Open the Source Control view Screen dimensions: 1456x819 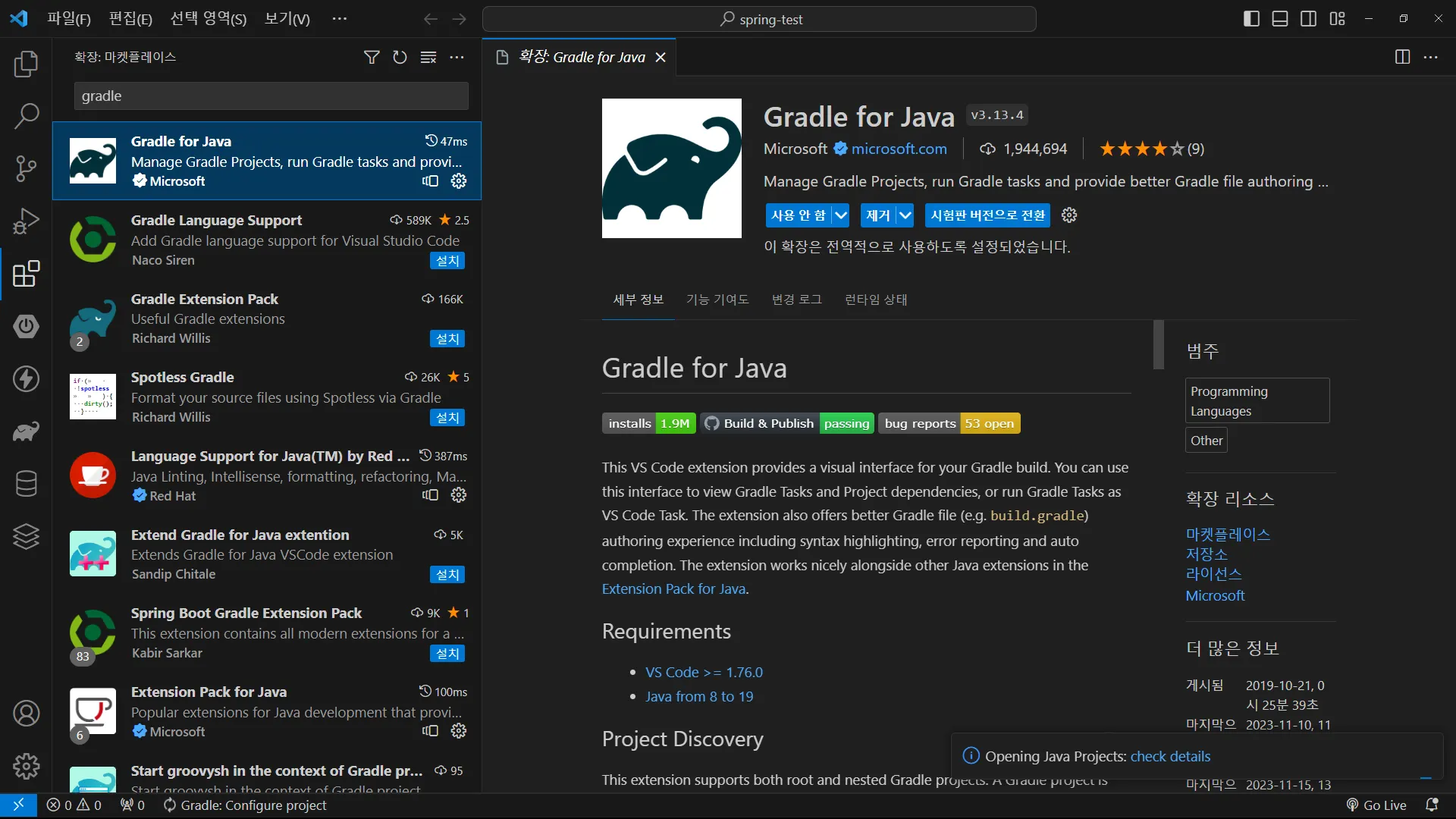coord(26,168)
